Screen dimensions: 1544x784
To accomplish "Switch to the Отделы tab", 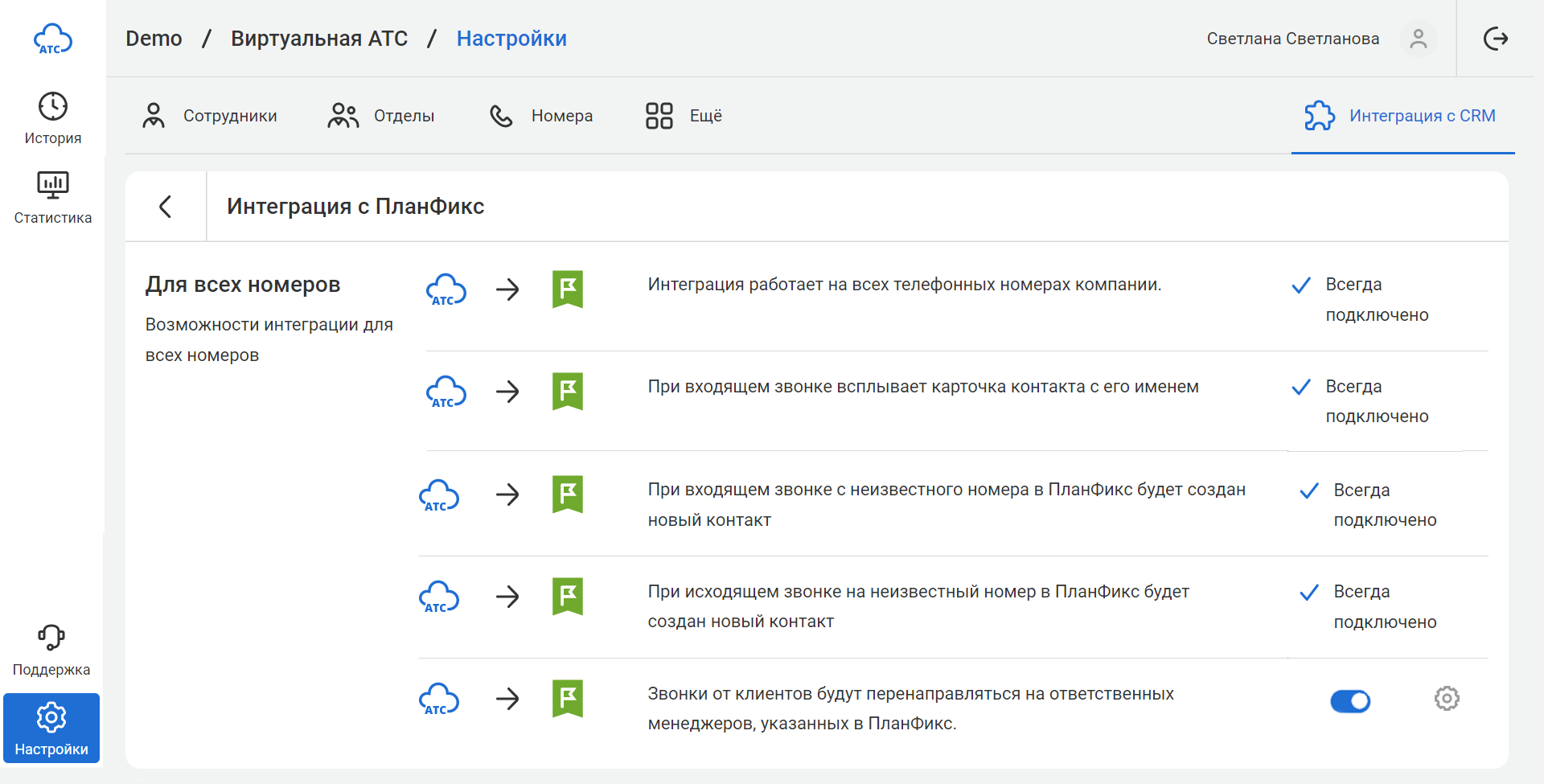I will pos(381,116).
